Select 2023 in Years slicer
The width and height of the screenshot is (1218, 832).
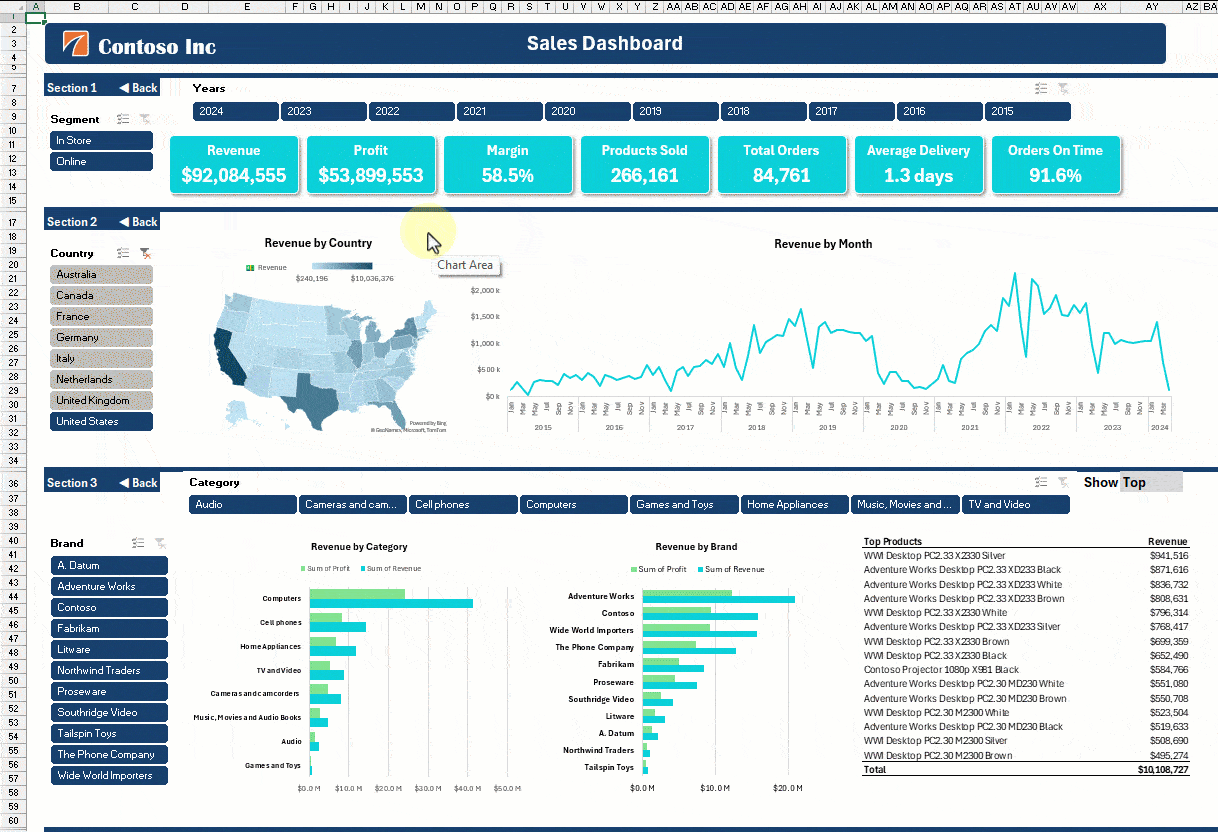tap(324, 112)
